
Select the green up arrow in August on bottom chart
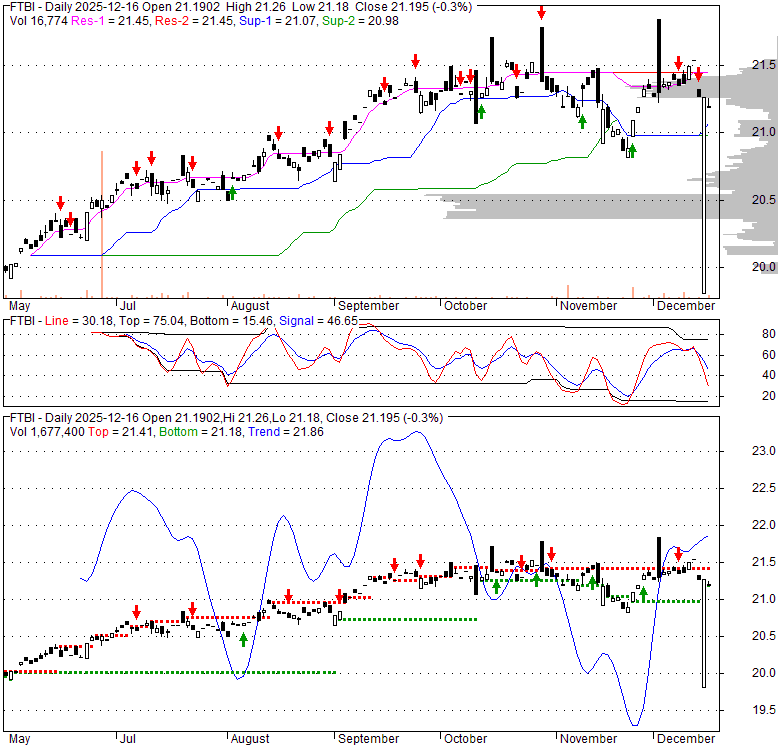pyautogui.click(x=243, y=639)
